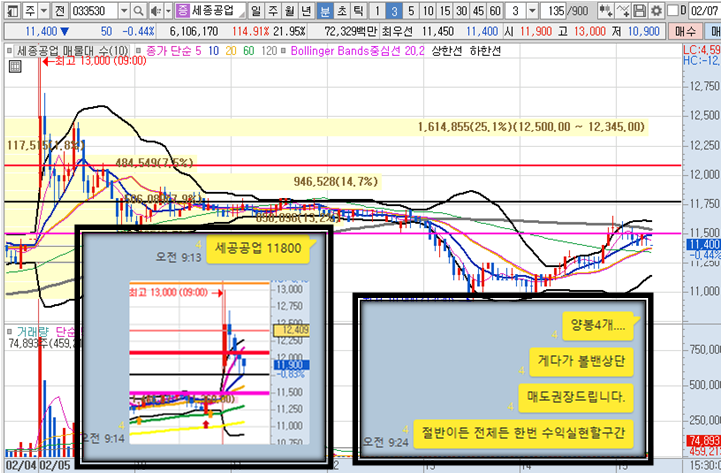The height and width of the screenshot is (474, 722).
Task: Click the gray 120 moving average label
Action: pos(269,50)
